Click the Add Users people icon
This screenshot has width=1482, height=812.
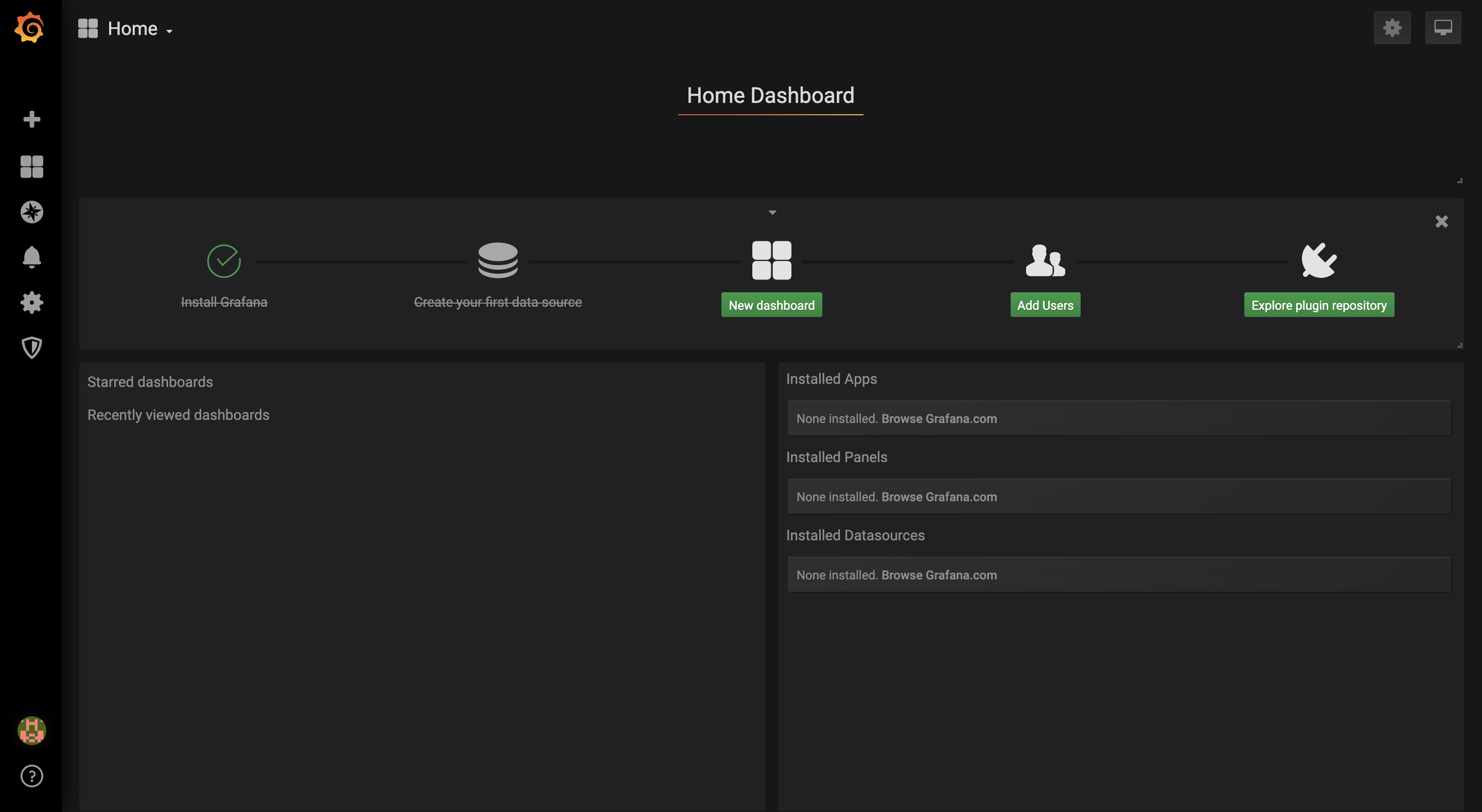tap(1045, 260)
